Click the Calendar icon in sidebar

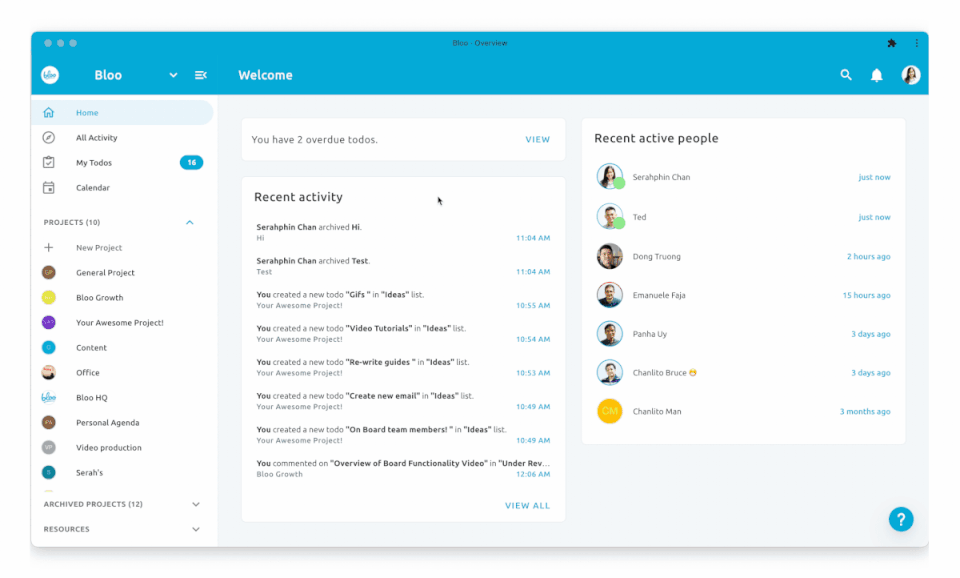coord(48,187)
